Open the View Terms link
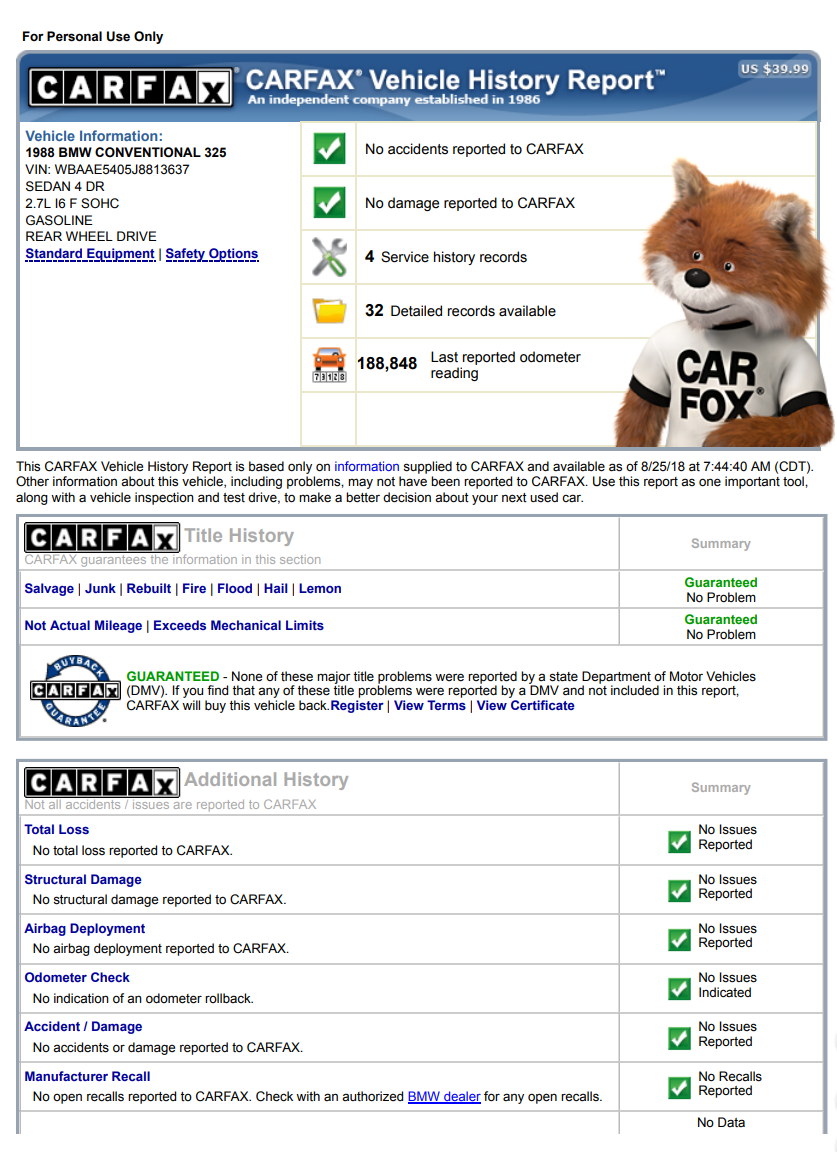The height and width of the screenshot is (1152, 837). tap(430, 705)
